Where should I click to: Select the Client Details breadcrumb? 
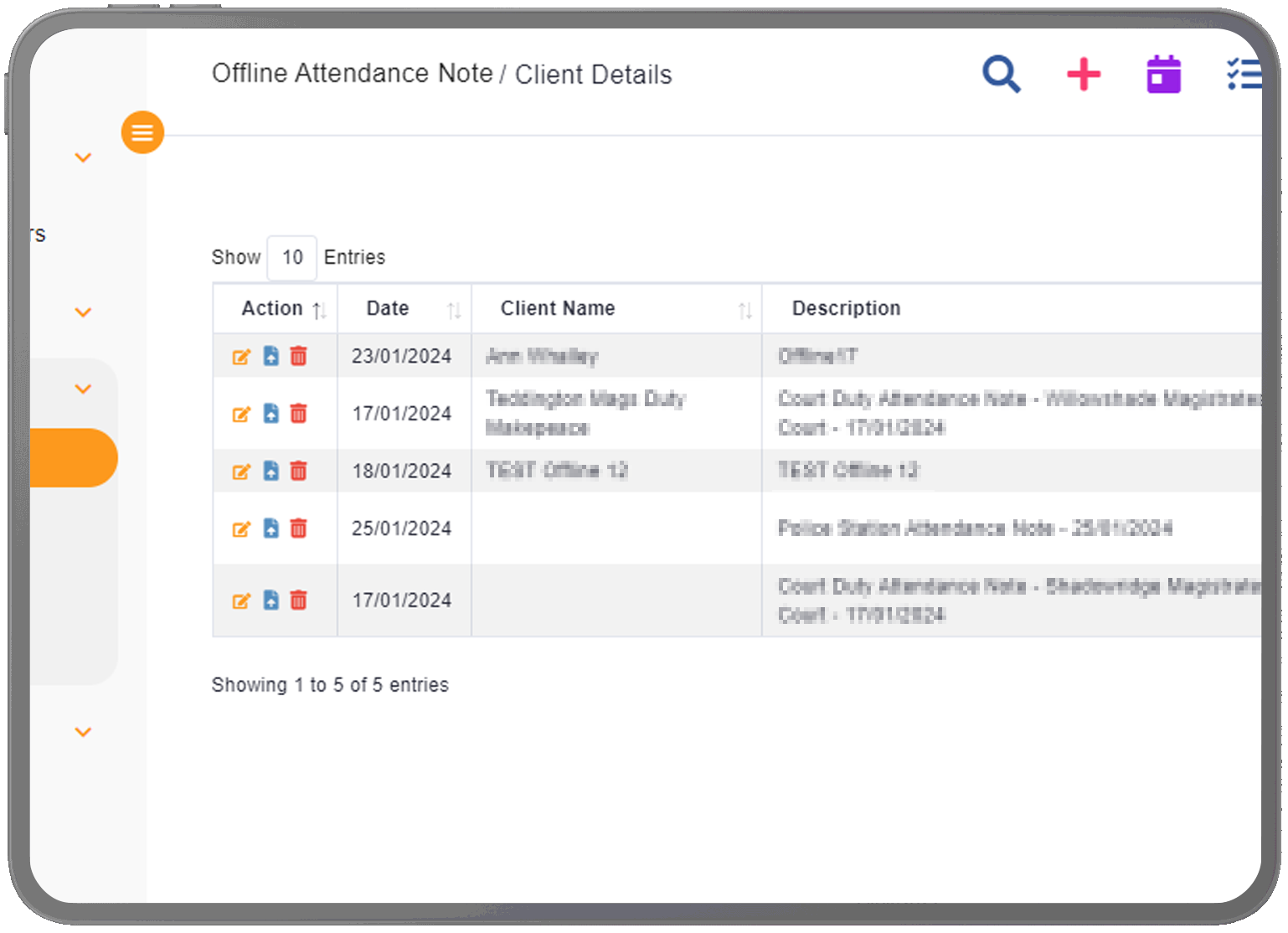point(595,74)
